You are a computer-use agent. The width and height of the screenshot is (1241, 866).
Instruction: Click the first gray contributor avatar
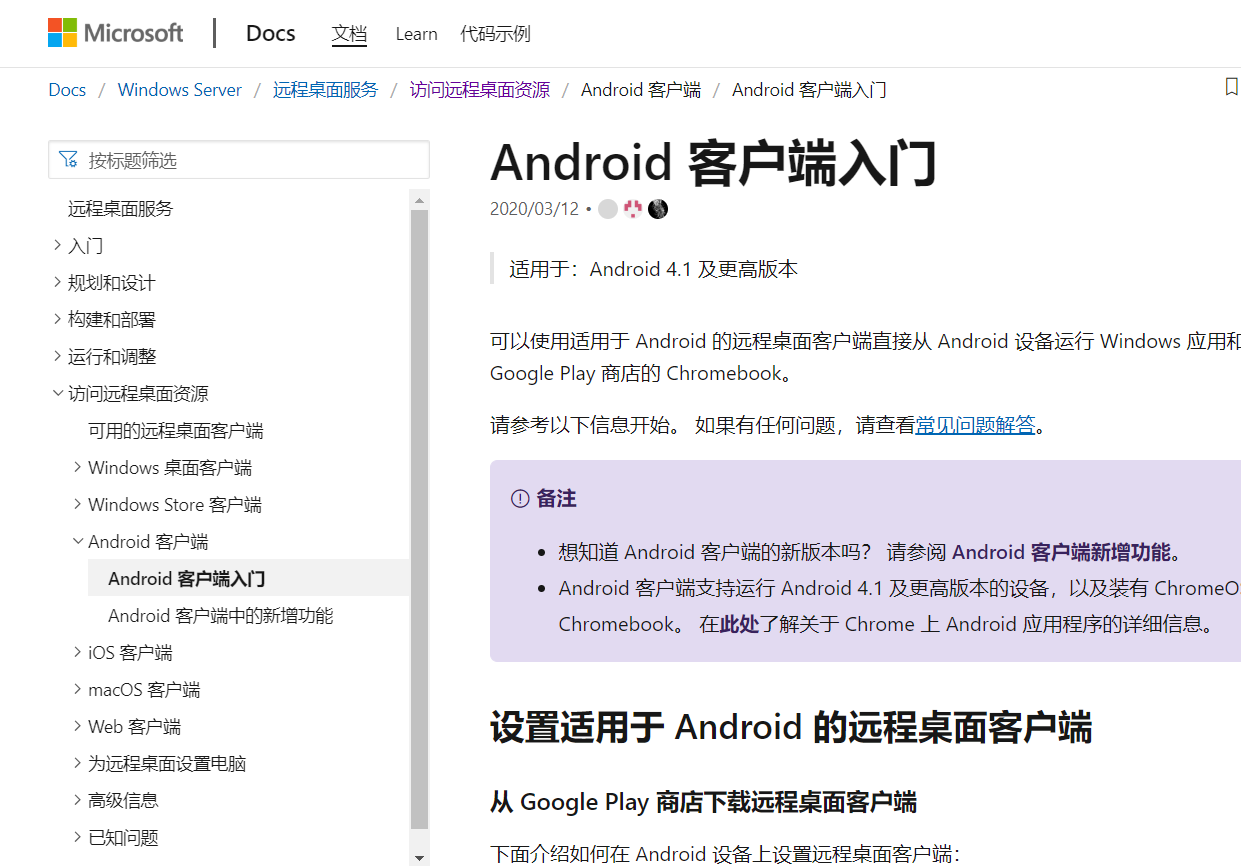608,209
